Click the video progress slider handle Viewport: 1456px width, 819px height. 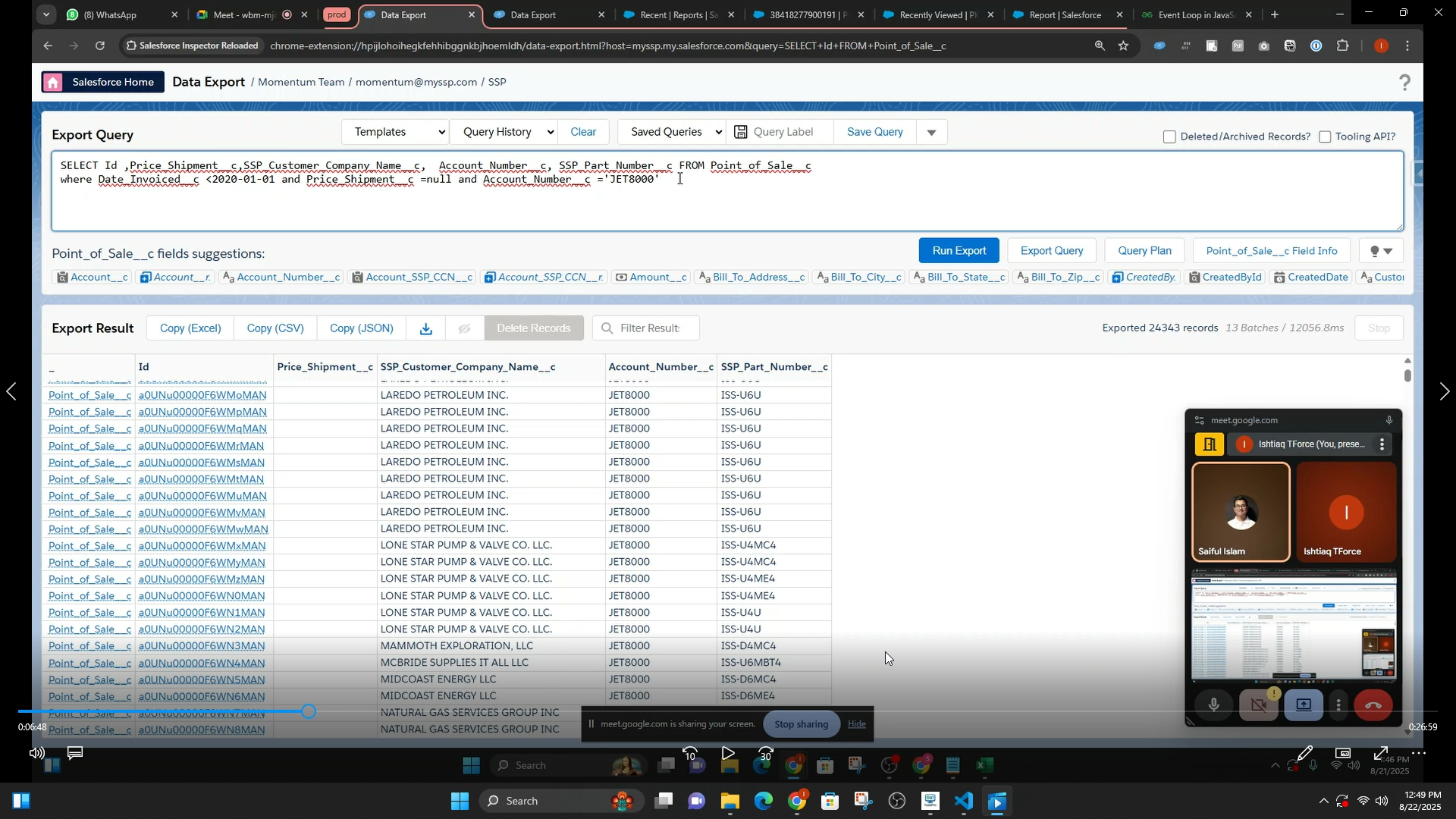tap(308, 711)
